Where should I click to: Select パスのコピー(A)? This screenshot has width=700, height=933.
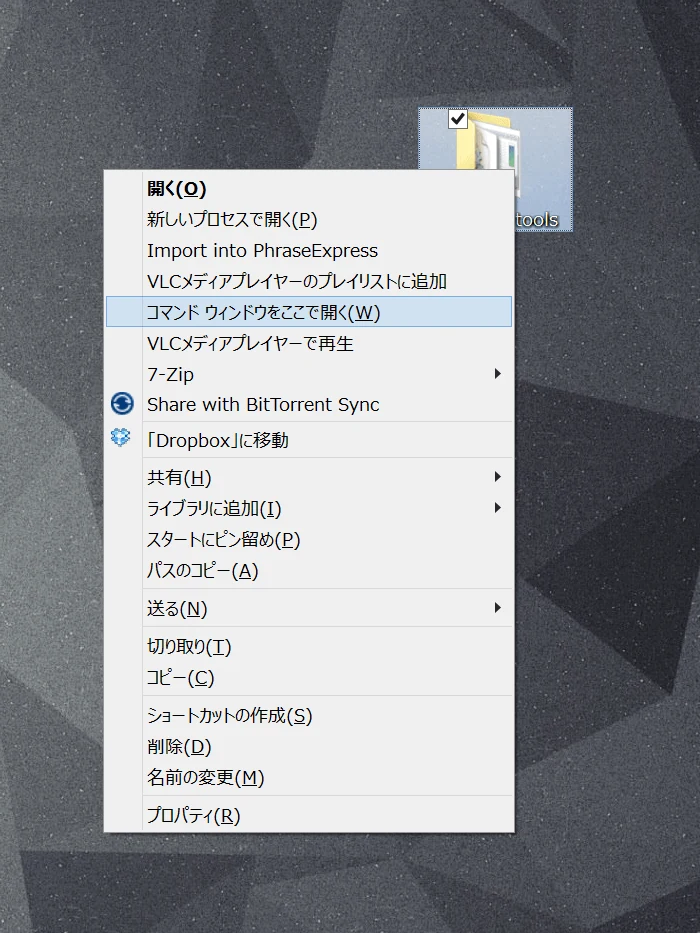[x=309, y=570]
